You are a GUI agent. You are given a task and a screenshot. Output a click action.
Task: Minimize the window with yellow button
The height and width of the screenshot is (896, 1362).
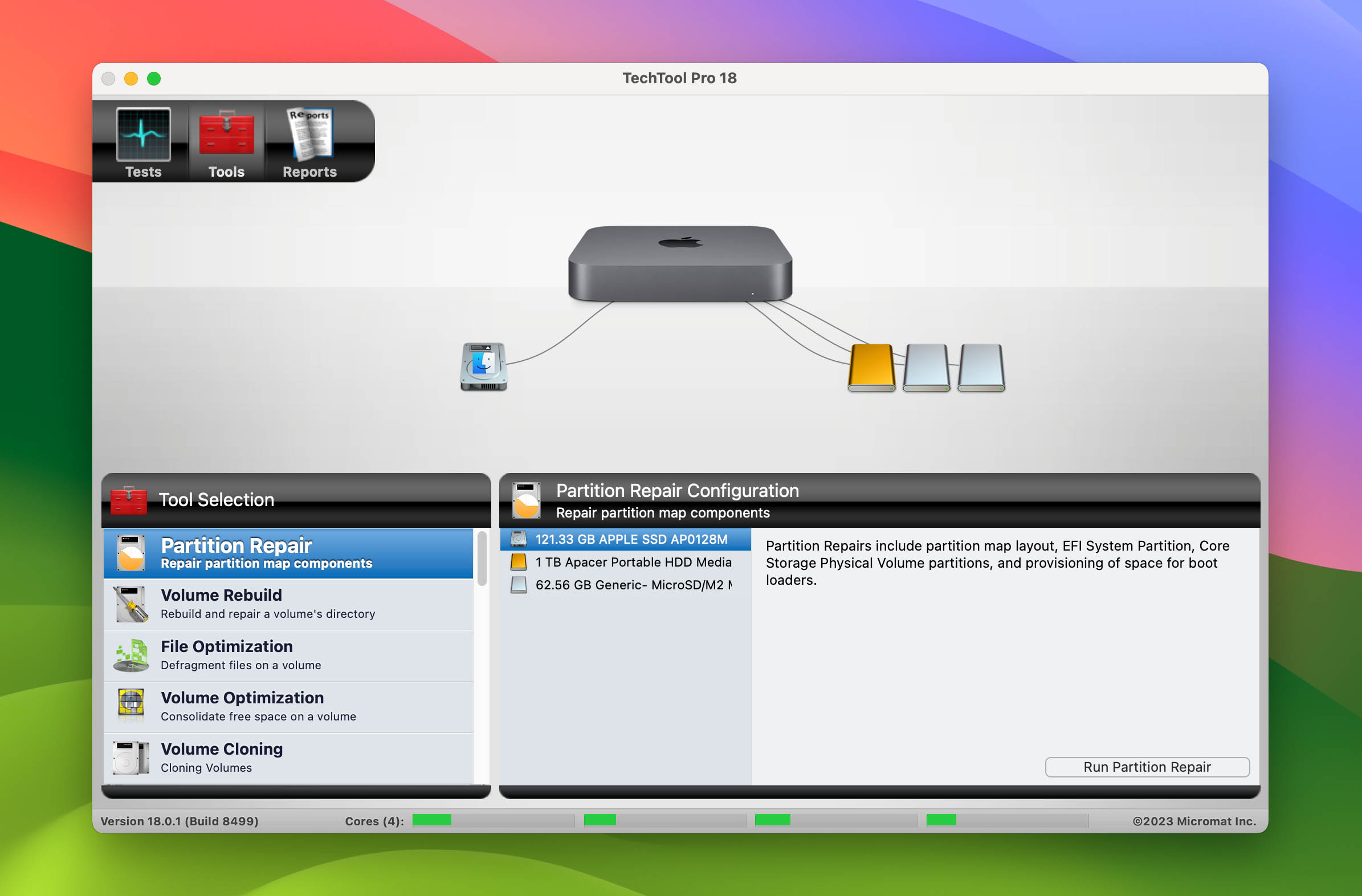pyautogui.click(x=131, y=79)
